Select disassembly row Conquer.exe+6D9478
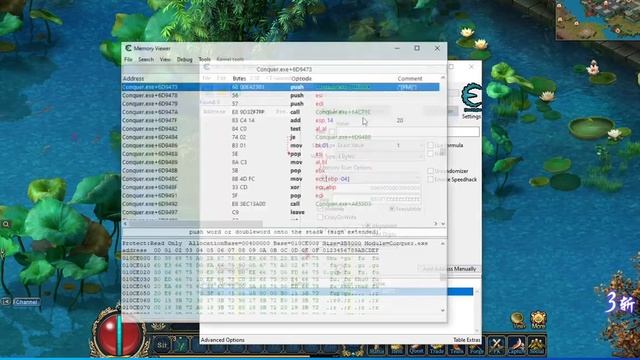 280,95
